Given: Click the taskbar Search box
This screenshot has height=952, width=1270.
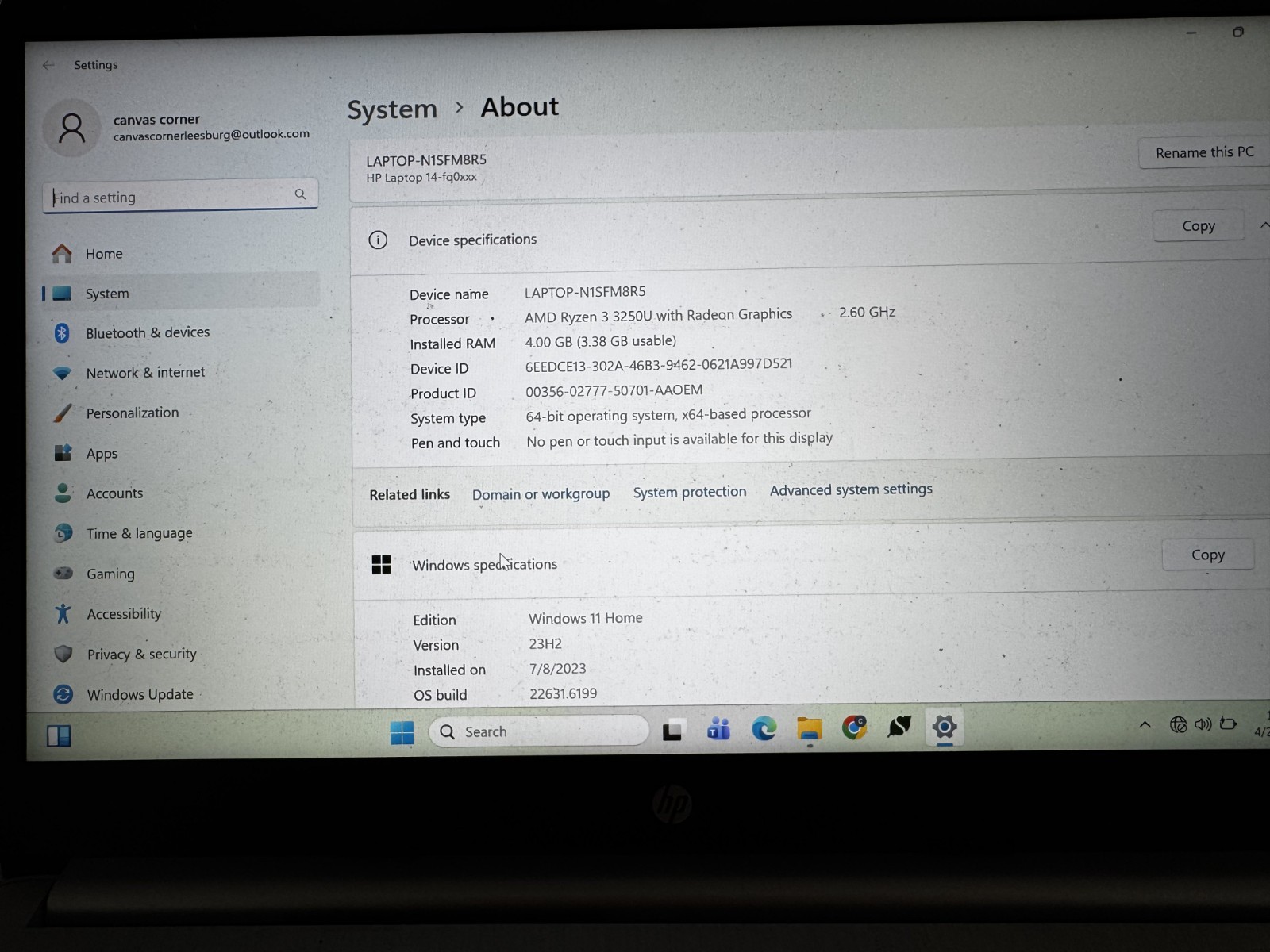Looking at the screenshot, I should point(540,731).
